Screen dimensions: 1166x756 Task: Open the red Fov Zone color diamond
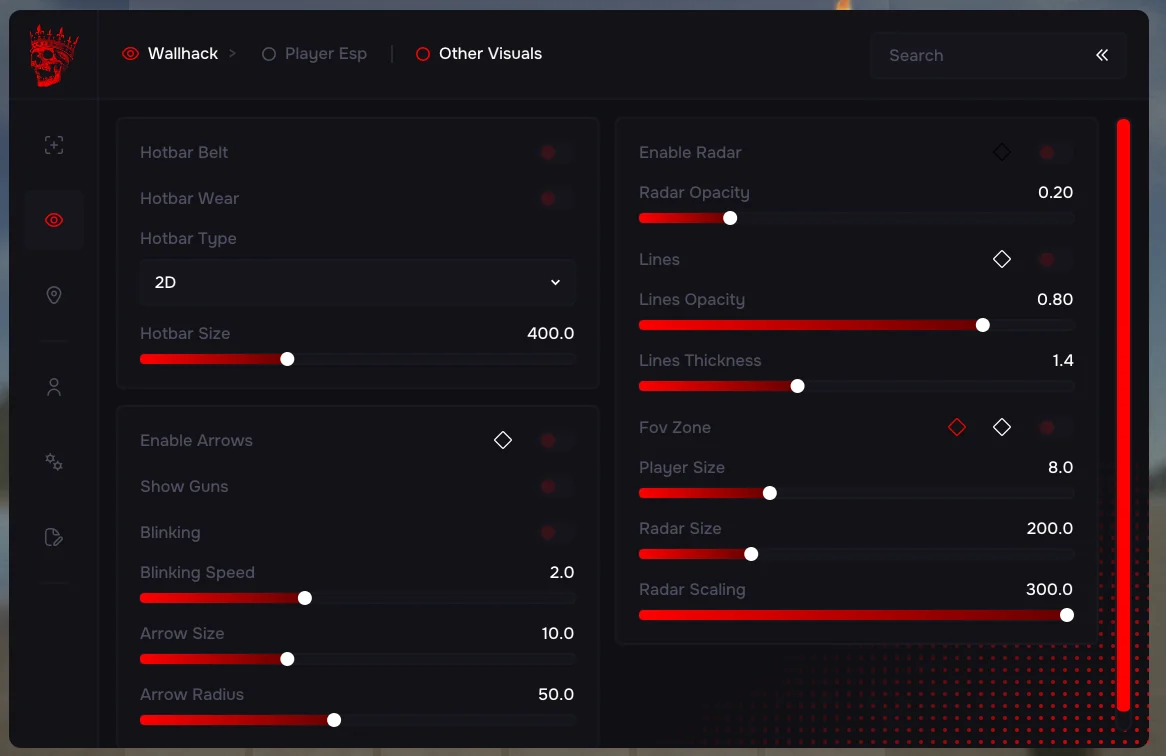click(957, 427)
